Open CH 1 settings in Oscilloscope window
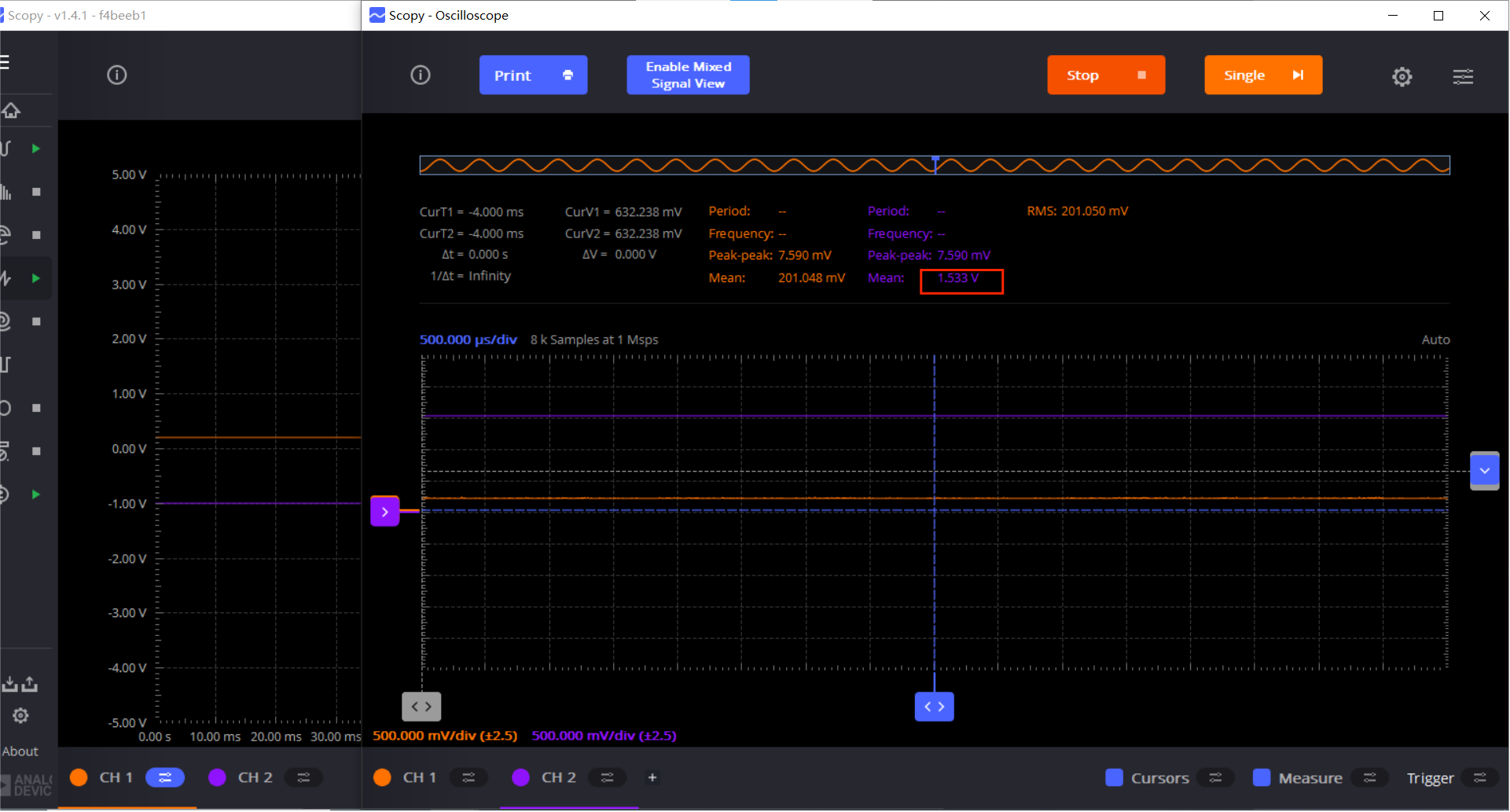Image resolution: width=1510 pixels, height=812 pixels. click(x=468, y=777)
